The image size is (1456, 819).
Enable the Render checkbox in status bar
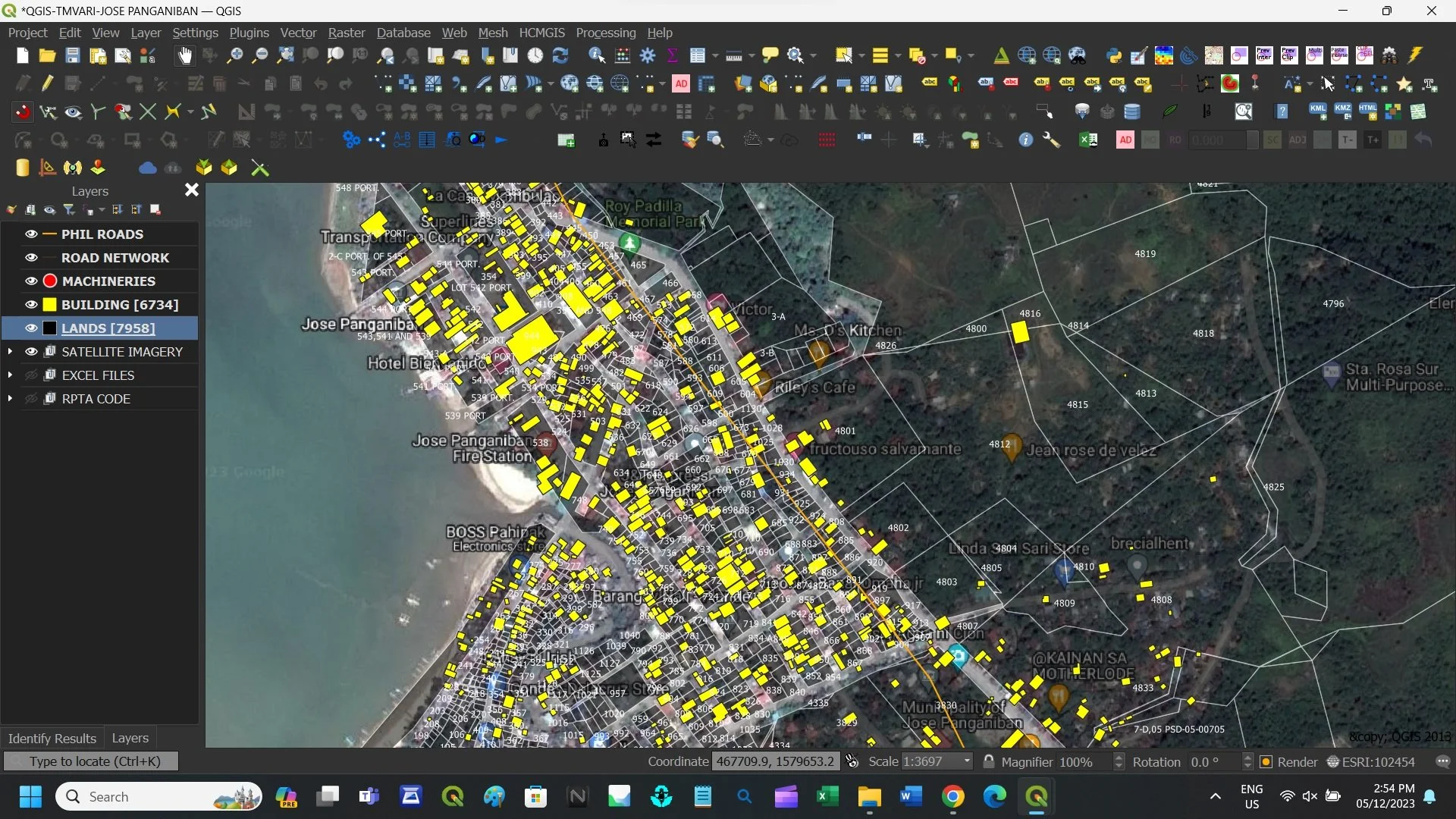(1266, 762)
